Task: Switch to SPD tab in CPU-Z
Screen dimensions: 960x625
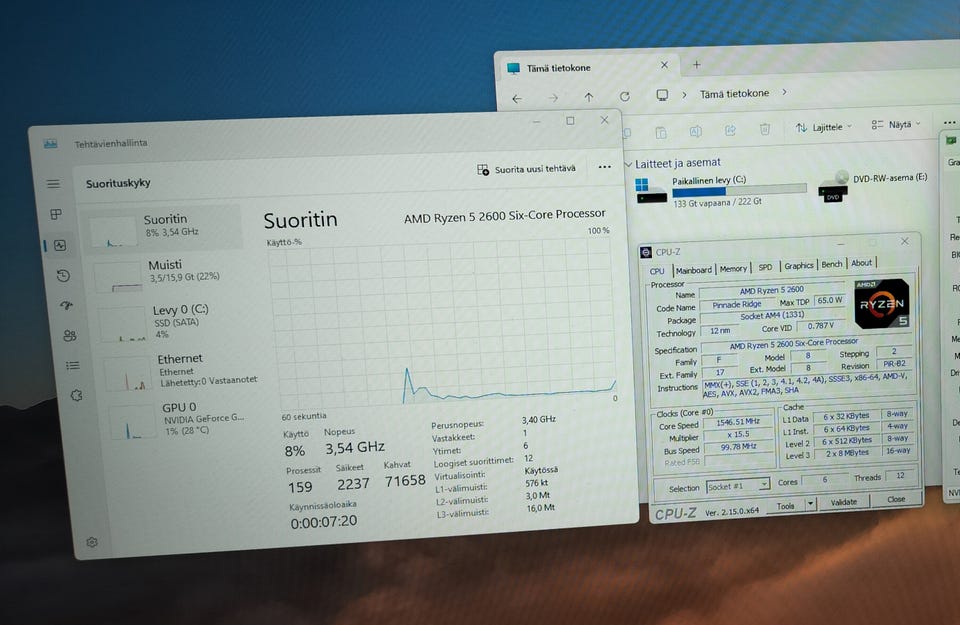Action: (765, 267)
